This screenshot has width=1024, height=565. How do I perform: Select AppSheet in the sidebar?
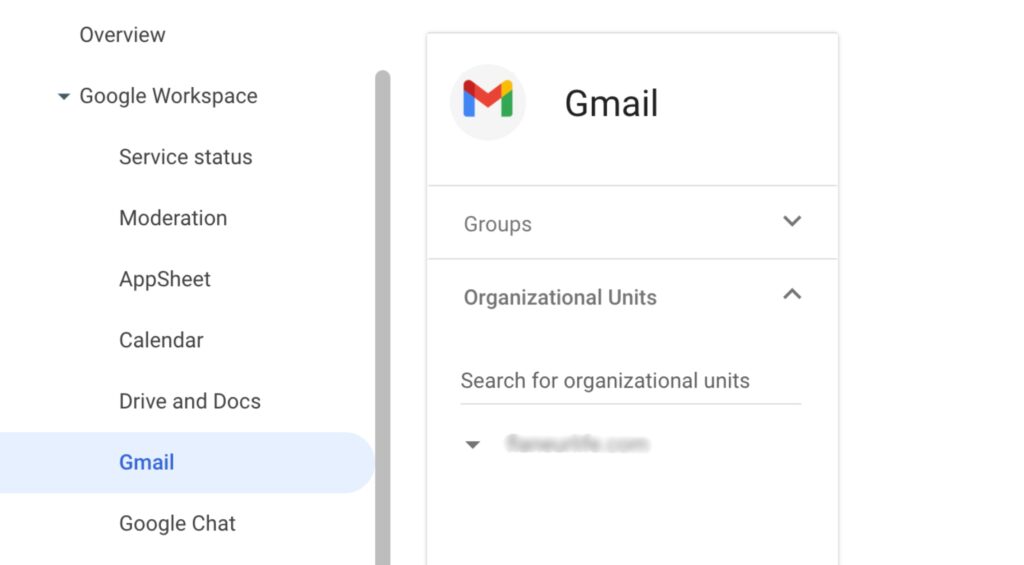click(x=165, y=279)
